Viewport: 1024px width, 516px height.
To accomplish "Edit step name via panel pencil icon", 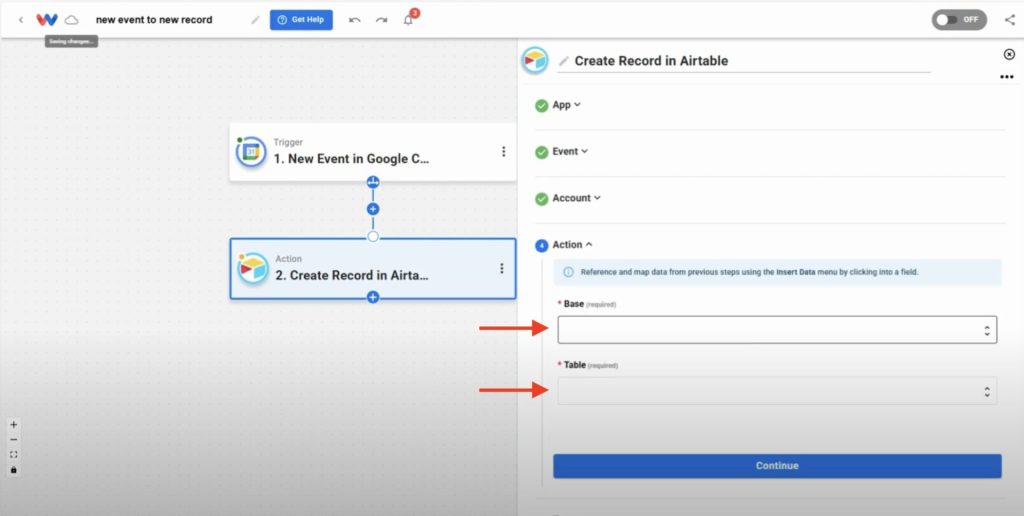I will coord(564,61).
